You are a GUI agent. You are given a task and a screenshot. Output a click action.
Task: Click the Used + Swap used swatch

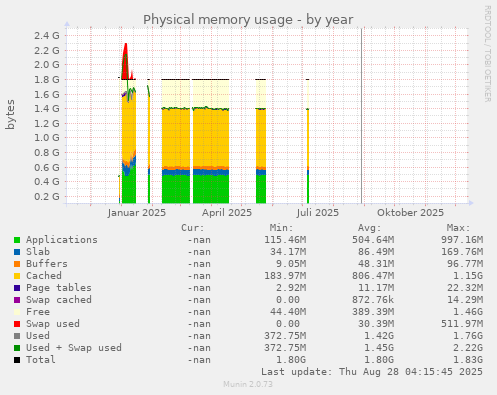click(x=17, y=348)
